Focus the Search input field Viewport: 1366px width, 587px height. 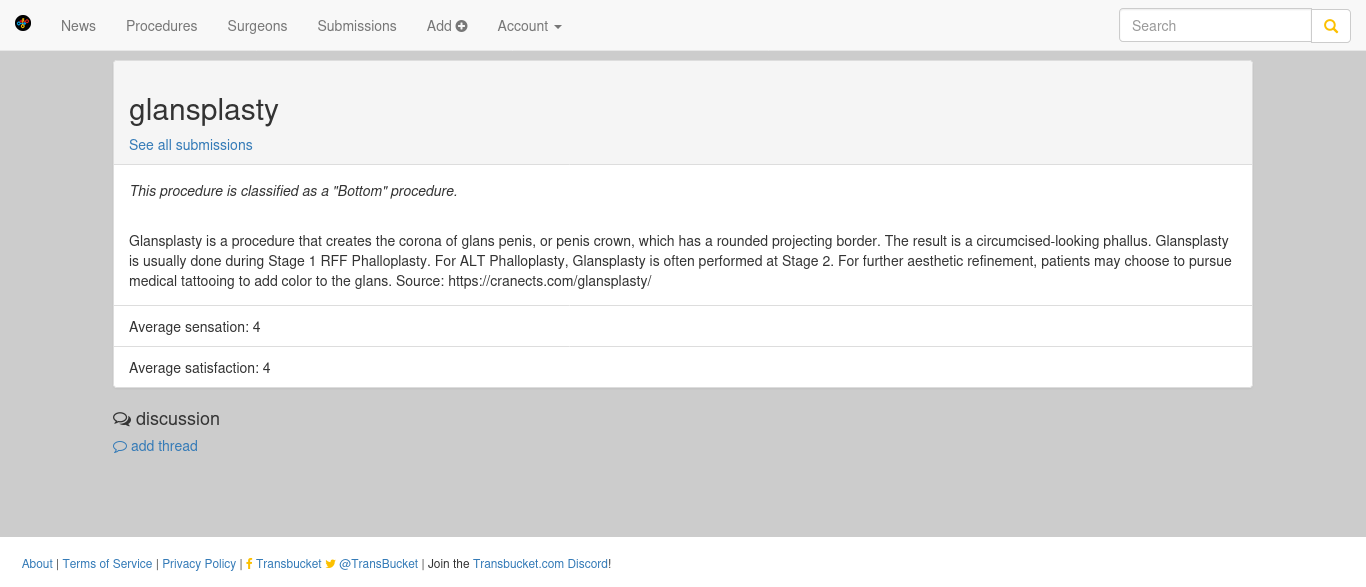1215,26
